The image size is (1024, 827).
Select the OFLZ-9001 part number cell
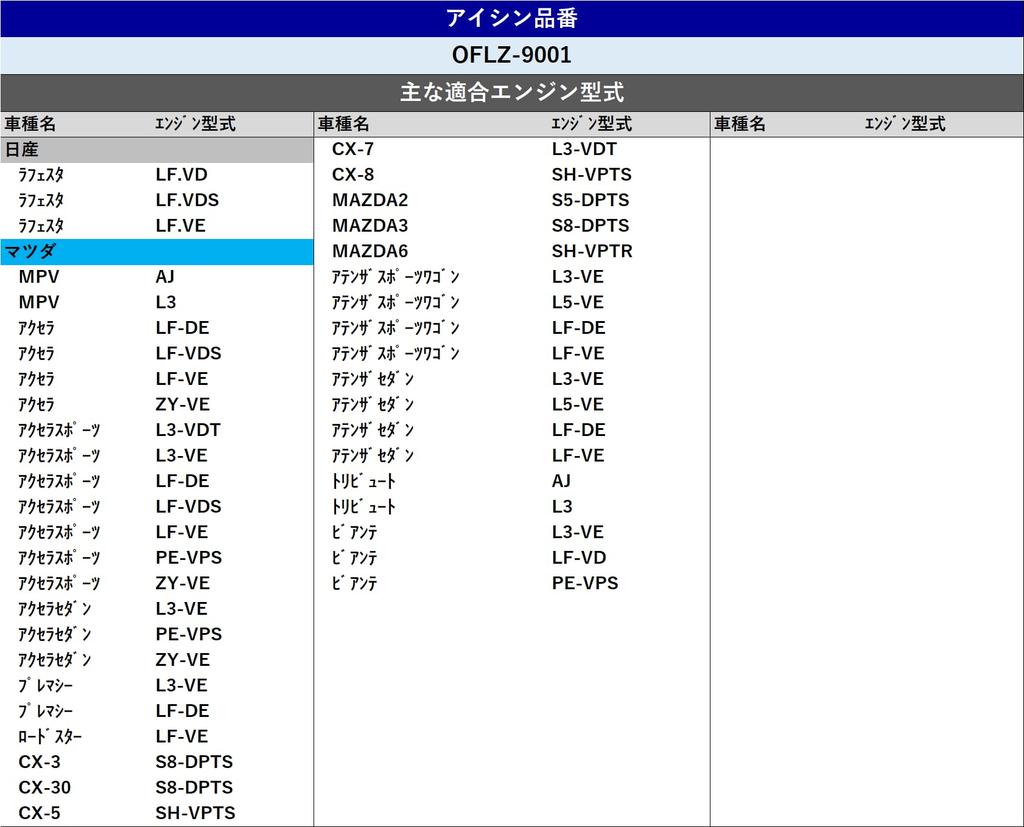[x=511, y=55]
